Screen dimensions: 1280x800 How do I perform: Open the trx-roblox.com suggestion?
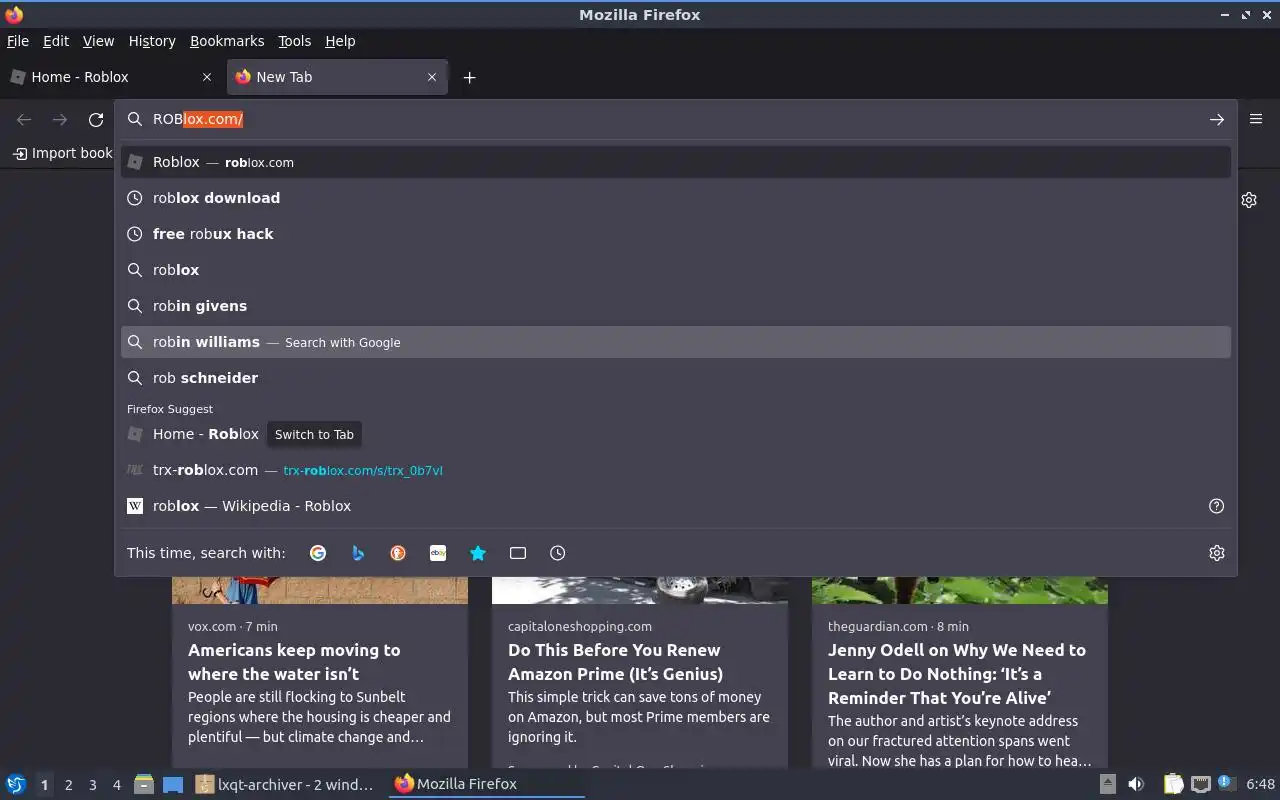676,470
